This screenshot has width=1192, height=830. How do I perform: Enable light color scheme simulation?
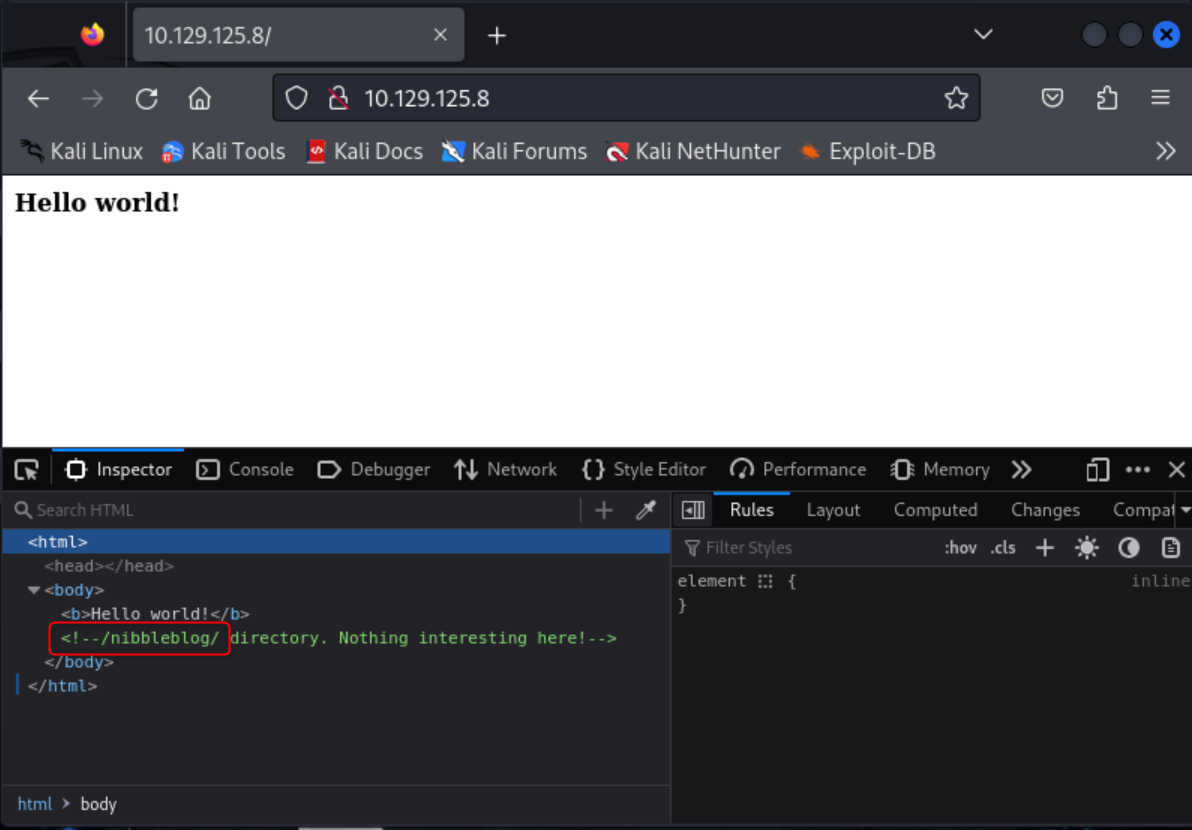(1086, 548)
